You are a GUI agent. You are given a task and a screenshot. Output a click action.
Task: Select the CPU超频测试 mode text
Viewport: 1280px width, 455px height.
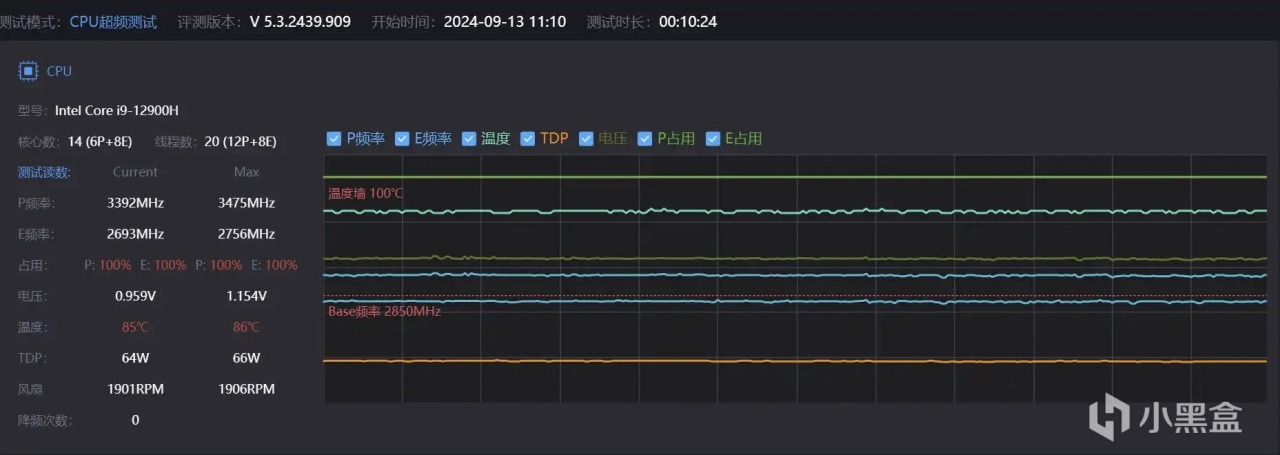tap(113, 21)
